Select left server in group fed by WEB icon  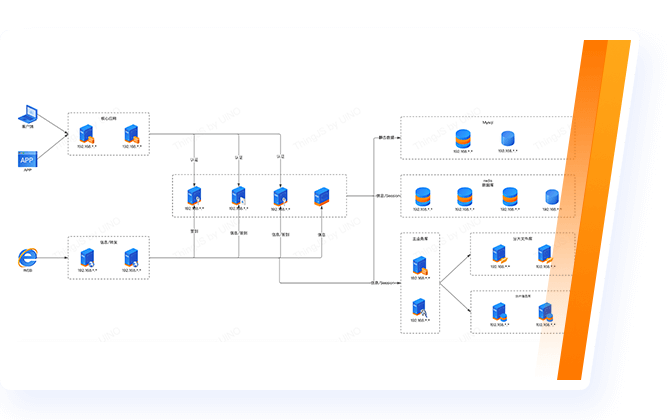(87, 258)
